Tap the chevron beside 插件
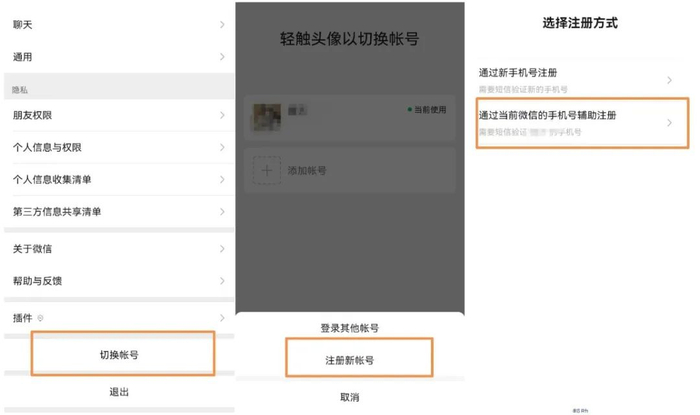This screenshot has height=415, width=700. point(222,318)
